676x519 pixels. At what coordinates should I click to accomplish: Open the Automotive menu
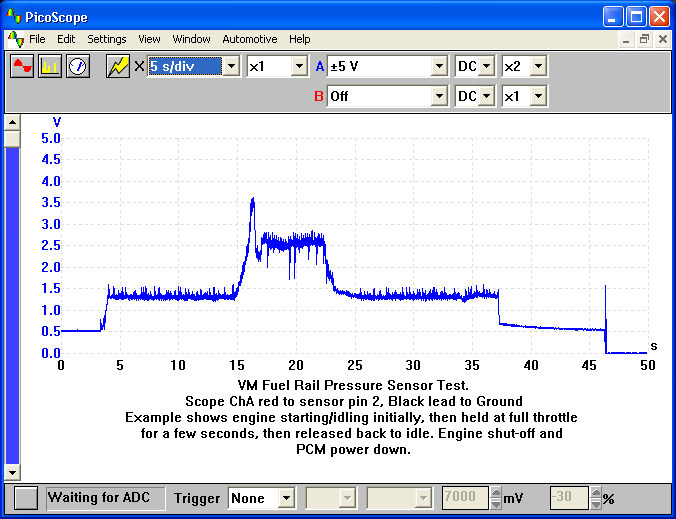coord(249,39)
